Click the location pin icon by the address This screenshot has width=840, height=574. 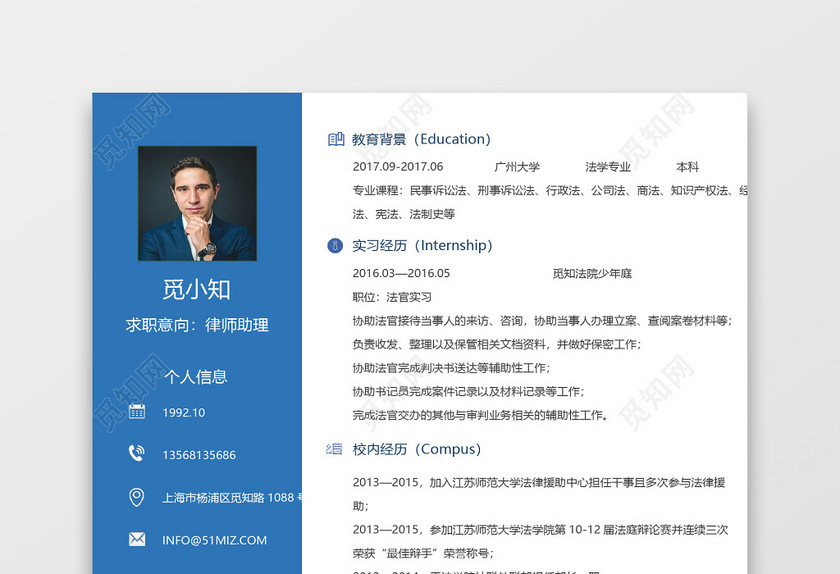coord(137,497)
